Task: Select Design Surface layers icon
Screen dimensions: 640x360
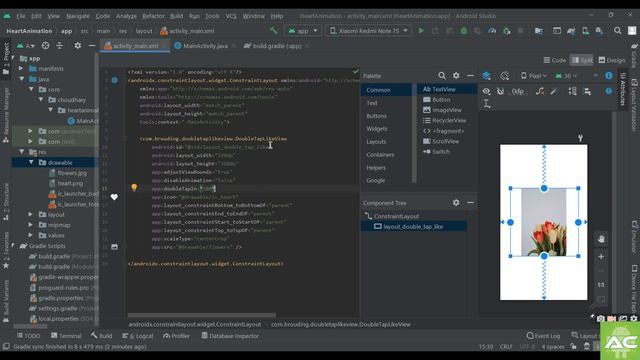Action: tap(486, 76)
